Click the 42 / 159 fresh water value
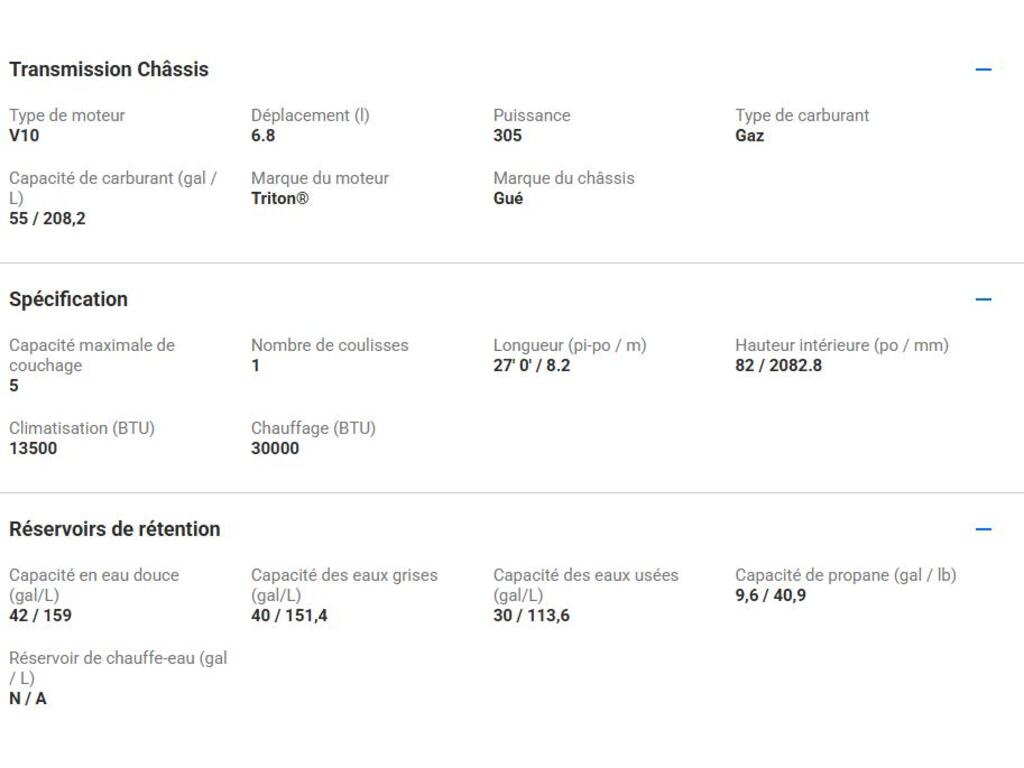Screen dimensions: 1024x768 (x=40, y=616)
